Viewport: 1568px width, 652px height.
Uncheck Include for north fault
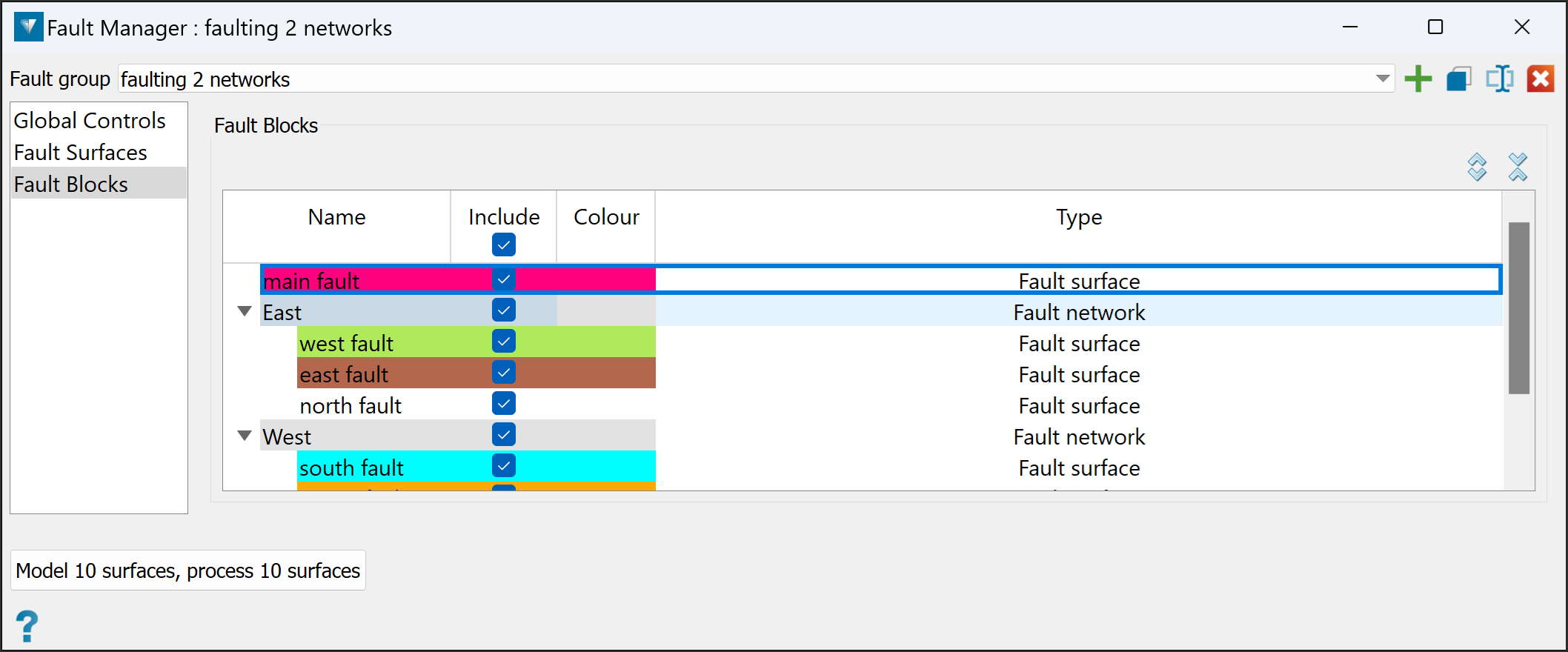pos(504,404)
